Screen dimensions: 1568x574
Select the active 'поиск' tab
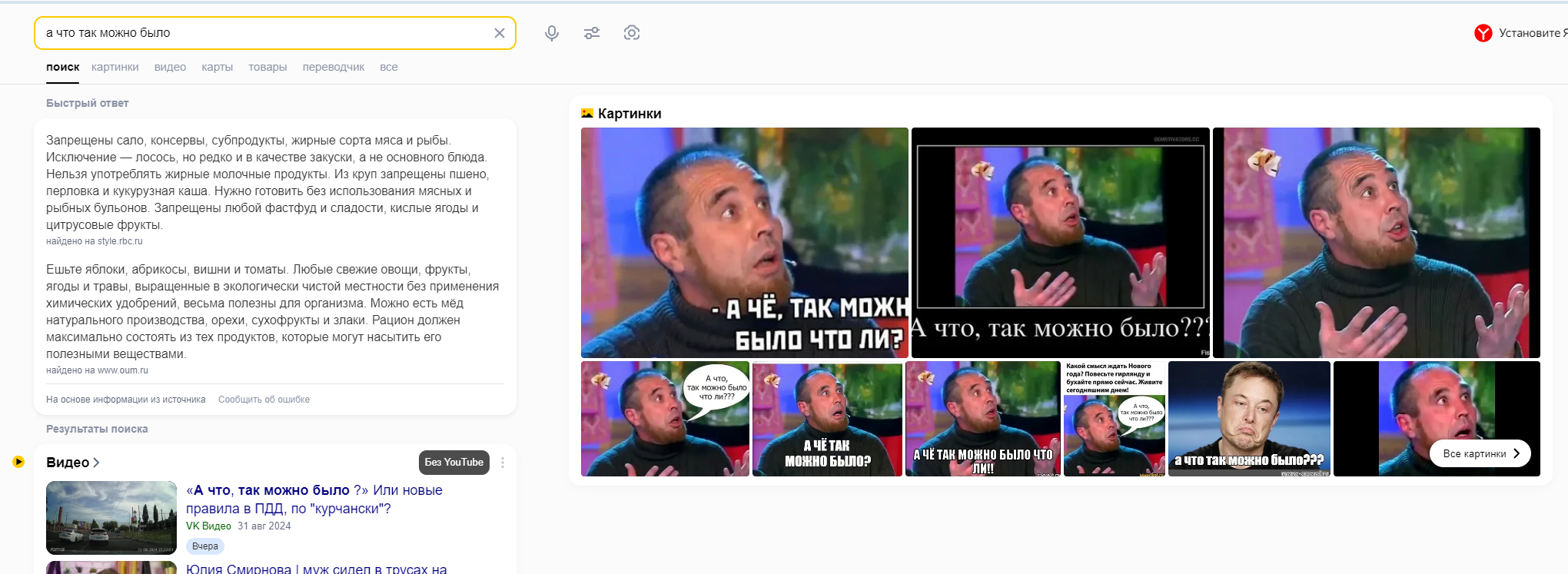pyautogui.click(x=62, y=68)
